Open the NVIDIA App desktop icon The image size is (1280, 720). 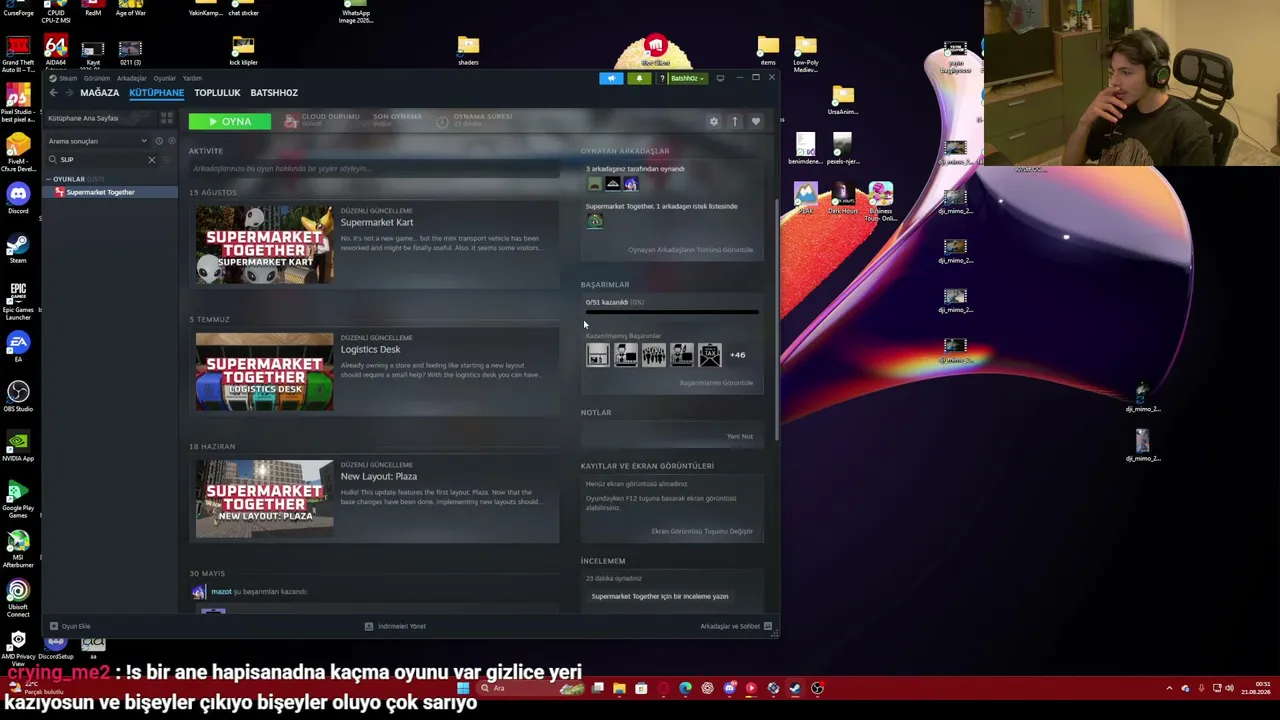click(18, 445)
